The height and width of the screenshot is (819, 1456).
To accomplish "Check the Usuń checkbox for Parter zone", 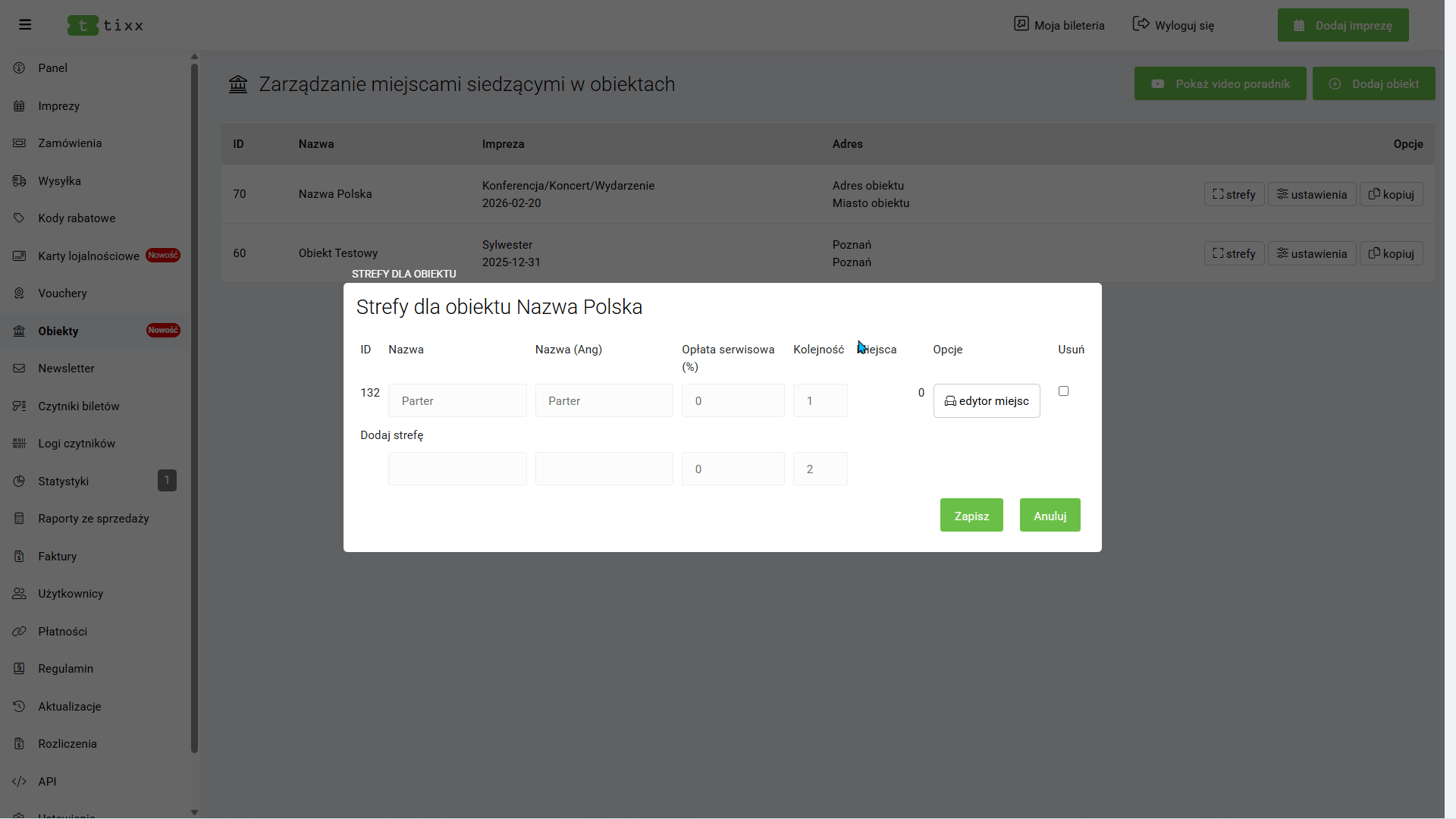I will [x=1063, y=391].
